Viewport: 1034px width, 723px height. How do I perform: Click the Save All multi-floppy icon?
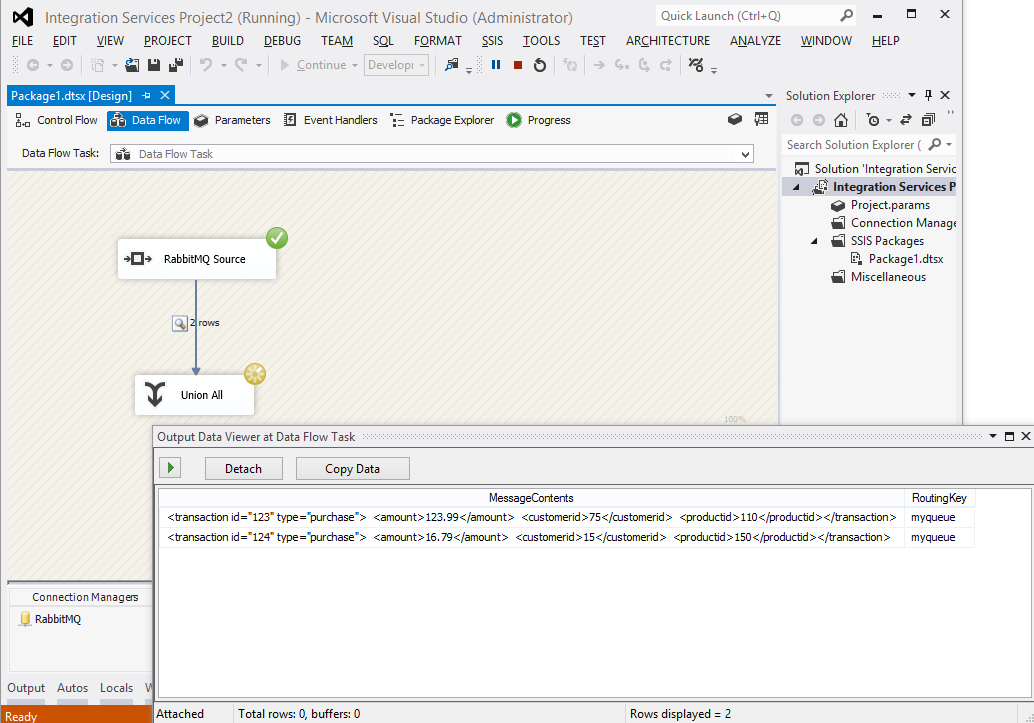176,65
